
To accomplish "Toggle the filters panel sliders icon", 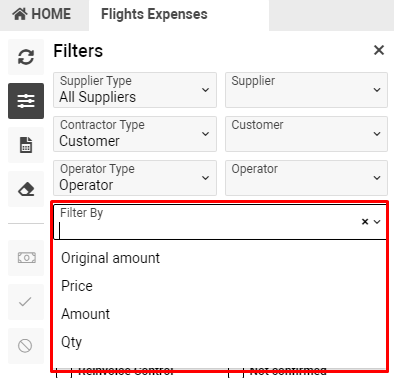I will tap(26, 101).
